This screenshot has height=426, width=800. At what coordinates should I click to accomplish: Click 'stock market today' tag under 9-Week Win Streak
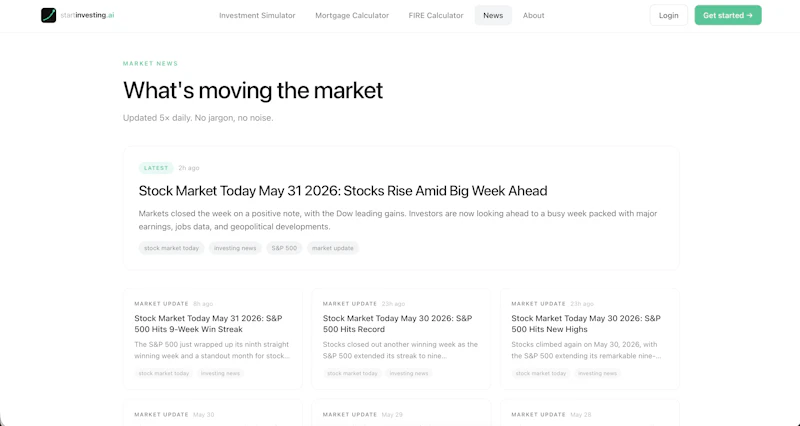(164, 373)
